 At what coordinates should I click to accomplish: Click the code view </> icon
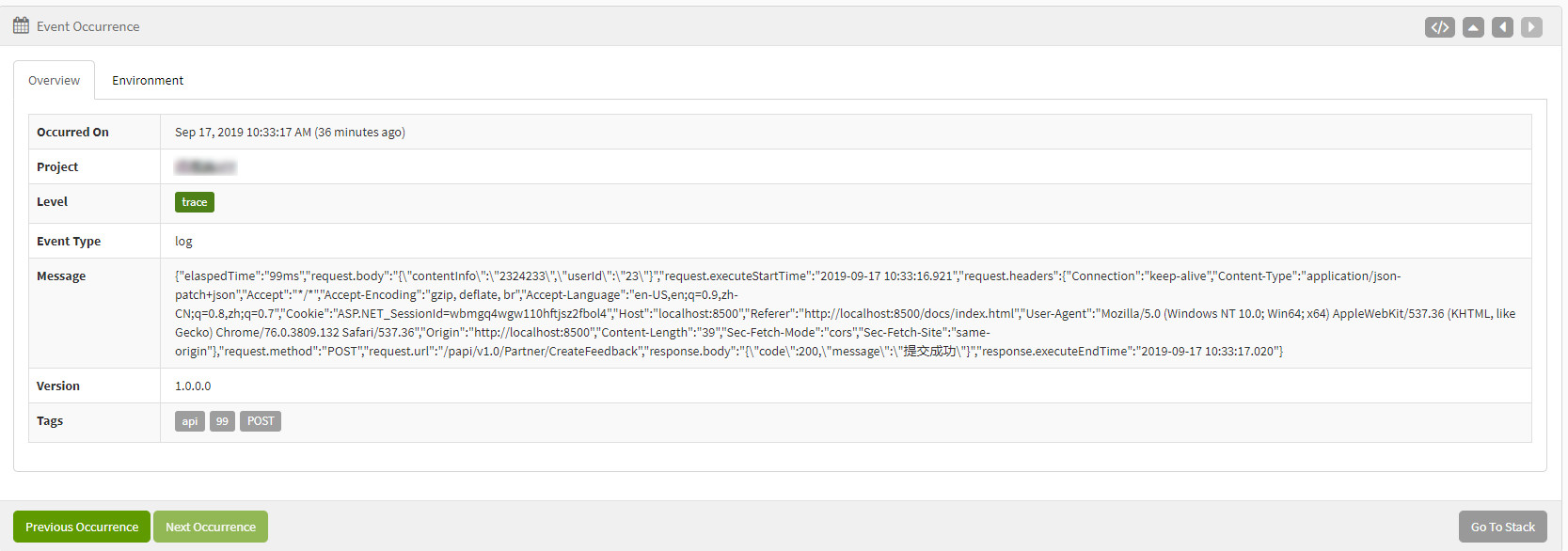tap(1439, 27)
